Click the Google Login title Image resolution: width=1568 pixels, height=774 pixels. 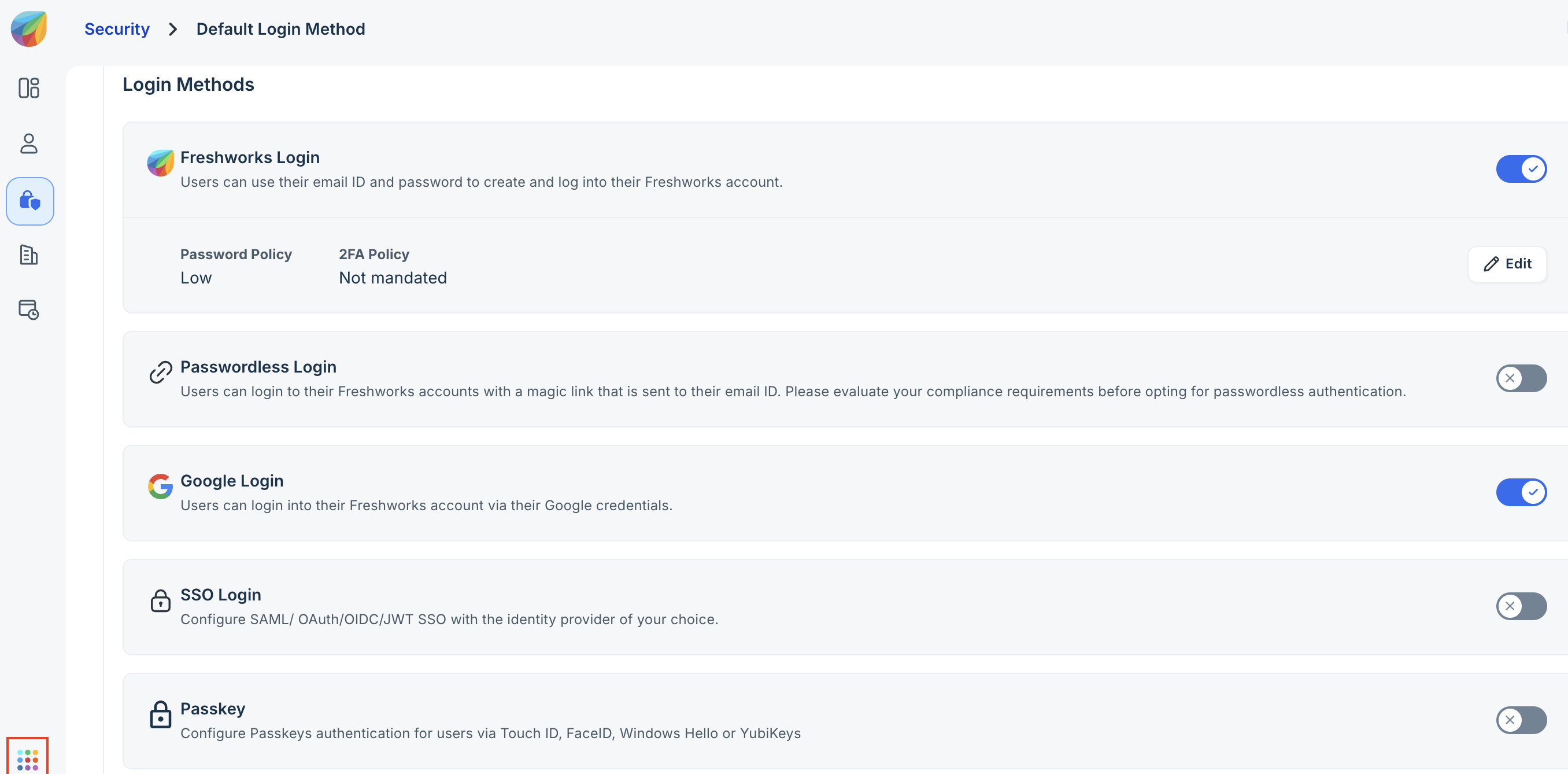coord(232,481)
